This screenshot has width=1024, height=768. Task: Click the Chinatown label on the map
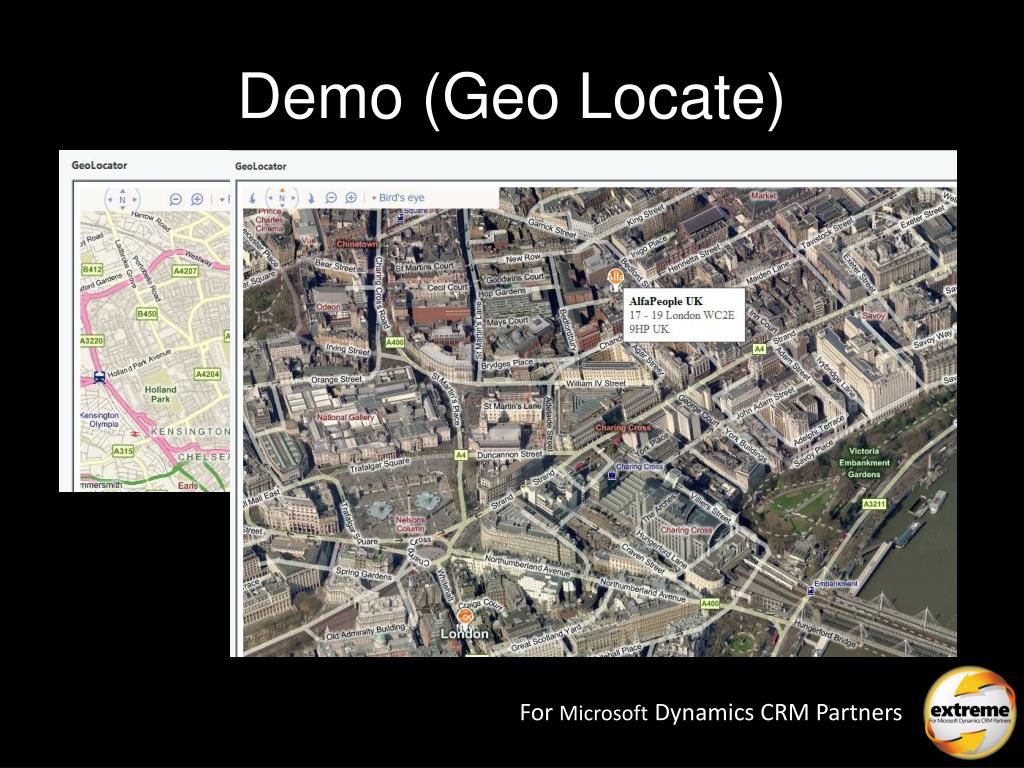pos(357,244)
